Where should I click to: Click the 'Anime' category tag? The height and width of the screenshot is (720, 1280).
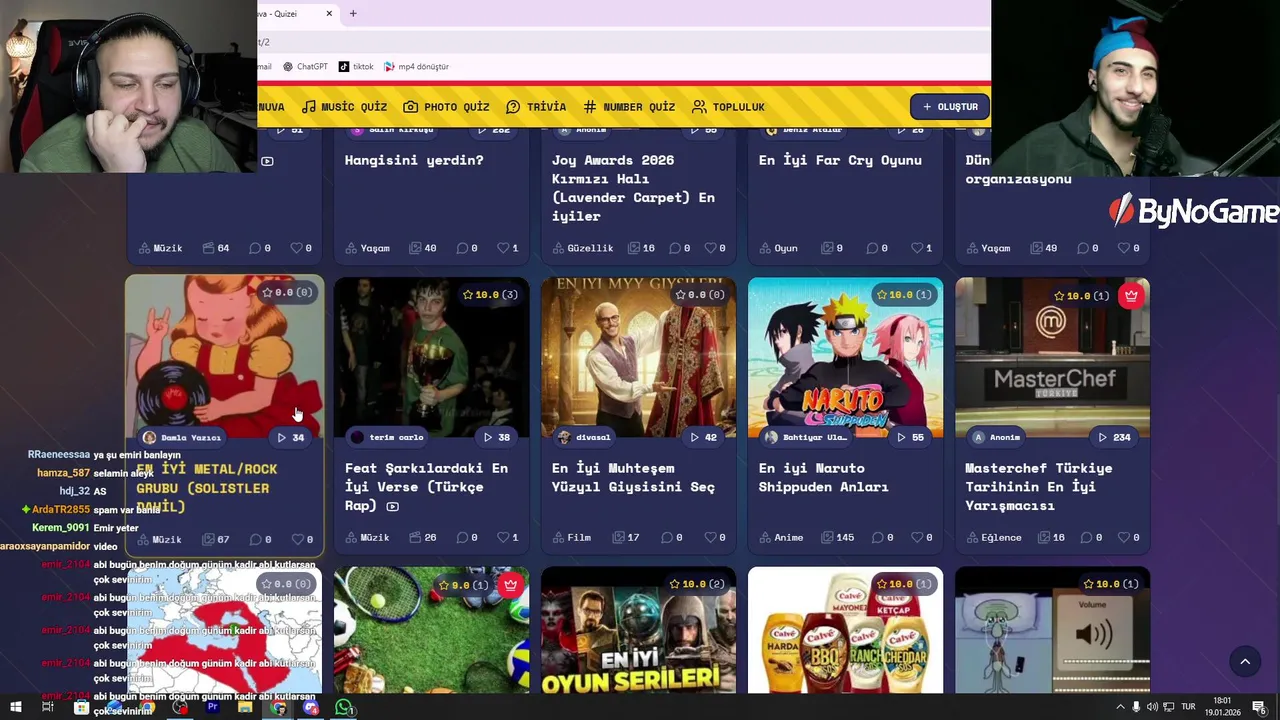[x=781, y=538]
